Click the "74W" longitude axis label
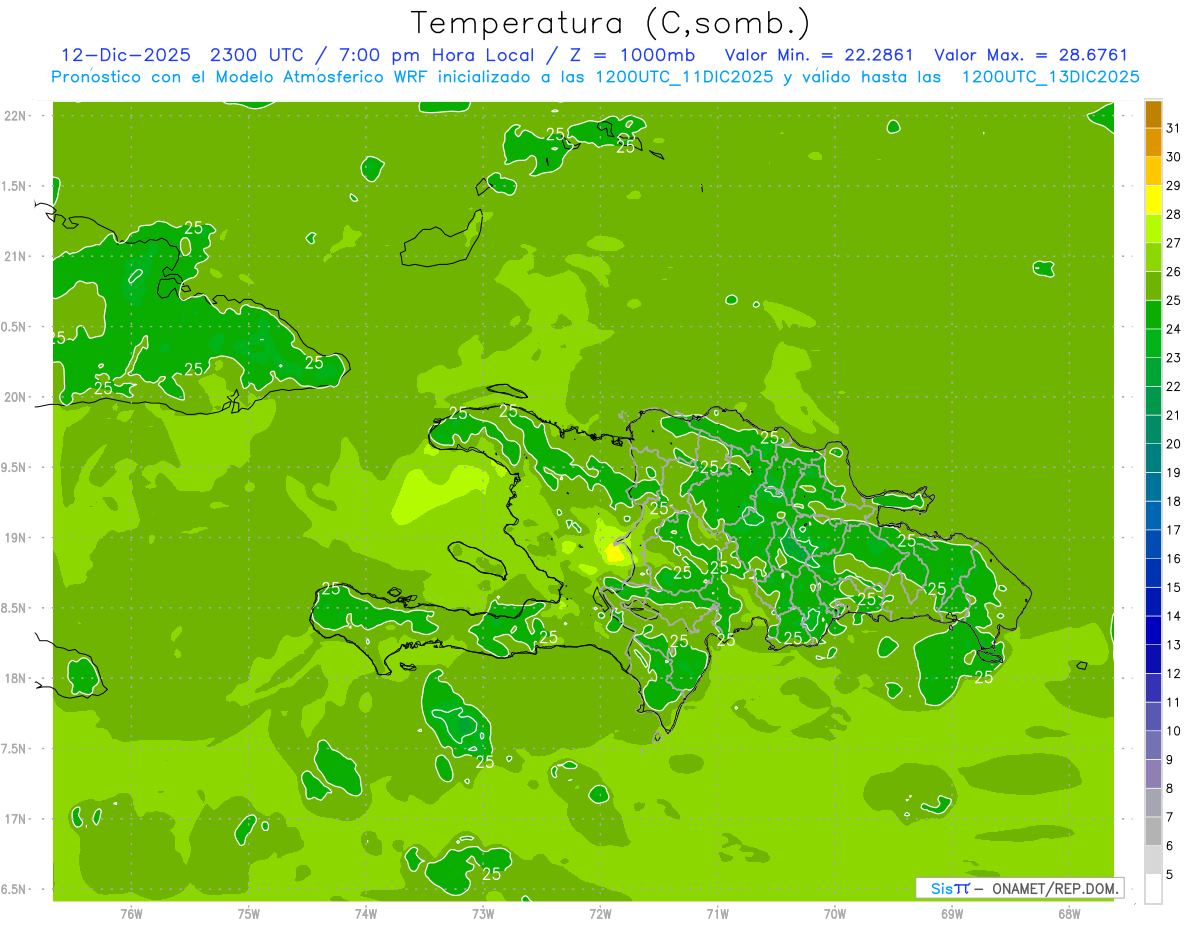Viewport: 1200px width, 927px height. point(366,913)
